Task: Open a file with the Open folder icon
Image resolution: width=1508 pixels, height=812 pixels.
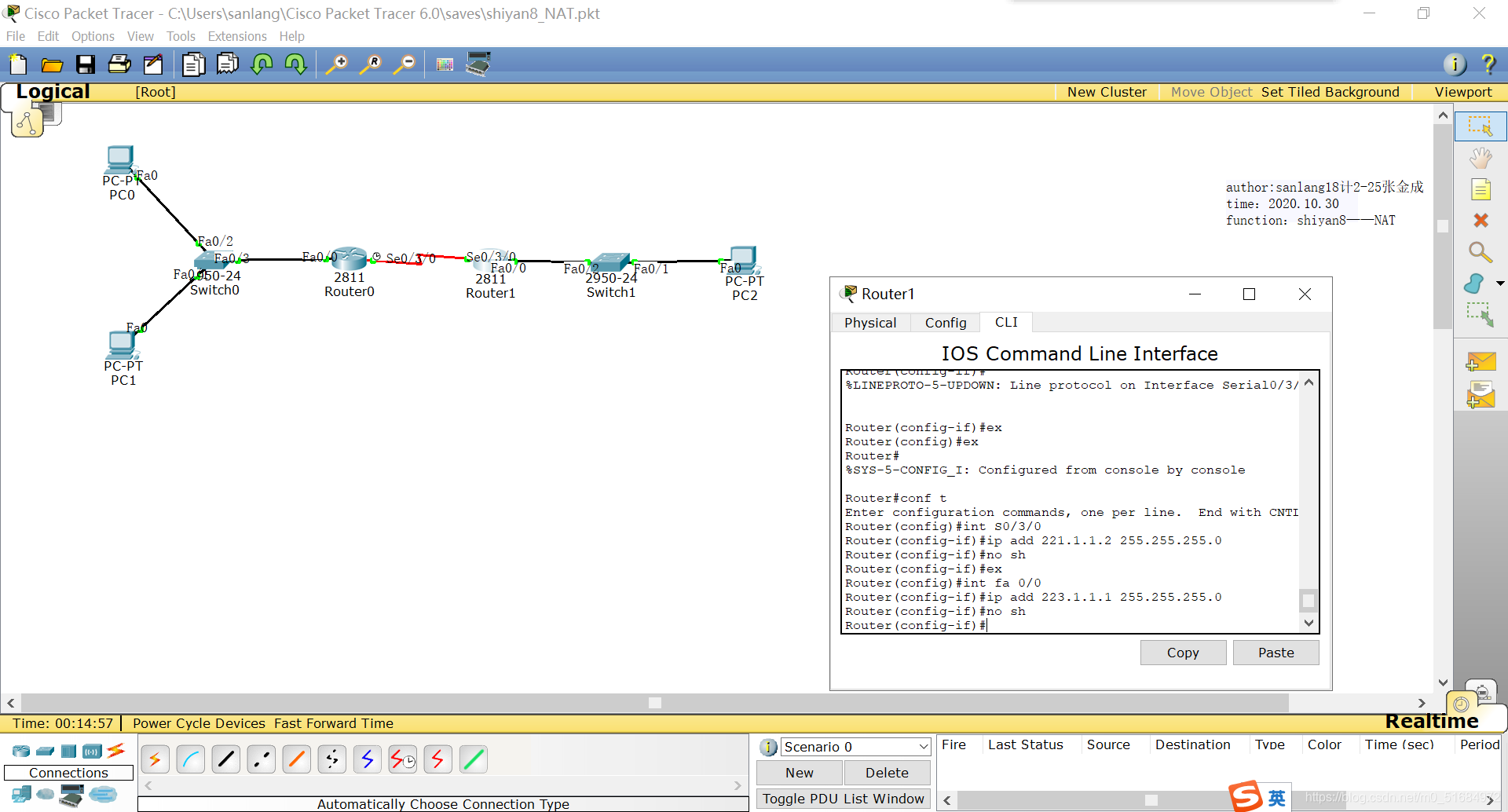Action: pyautogui.click(x=52, y=64)
